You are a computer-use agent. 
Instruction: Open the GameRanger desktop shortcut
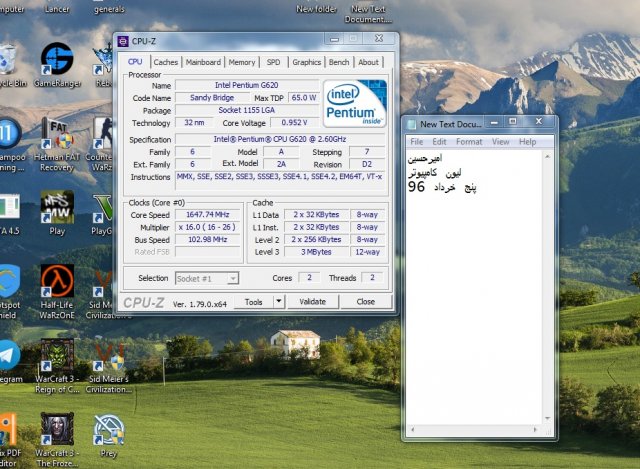coord(57,61)
